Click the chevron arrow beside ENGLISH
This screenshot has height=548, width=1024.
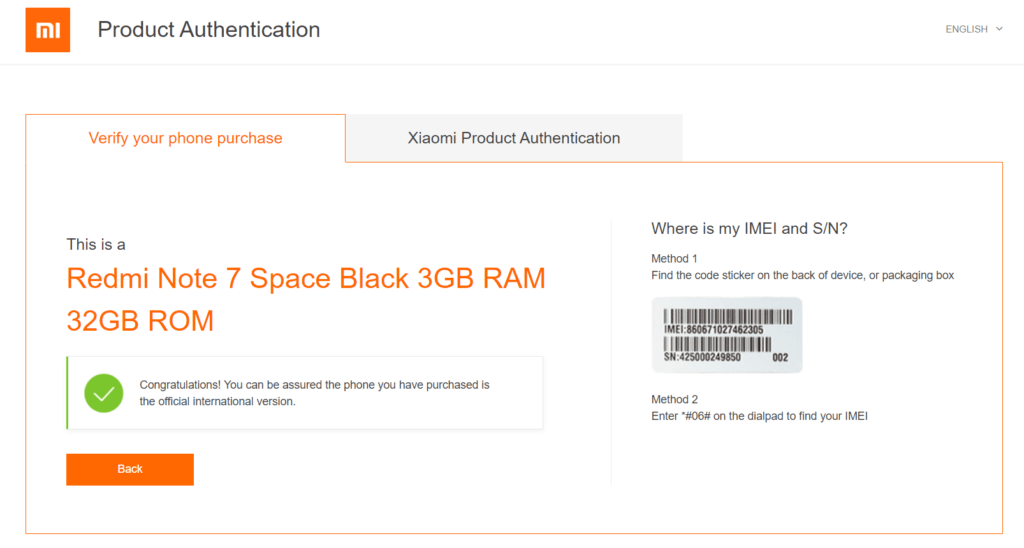click(999, 29)
